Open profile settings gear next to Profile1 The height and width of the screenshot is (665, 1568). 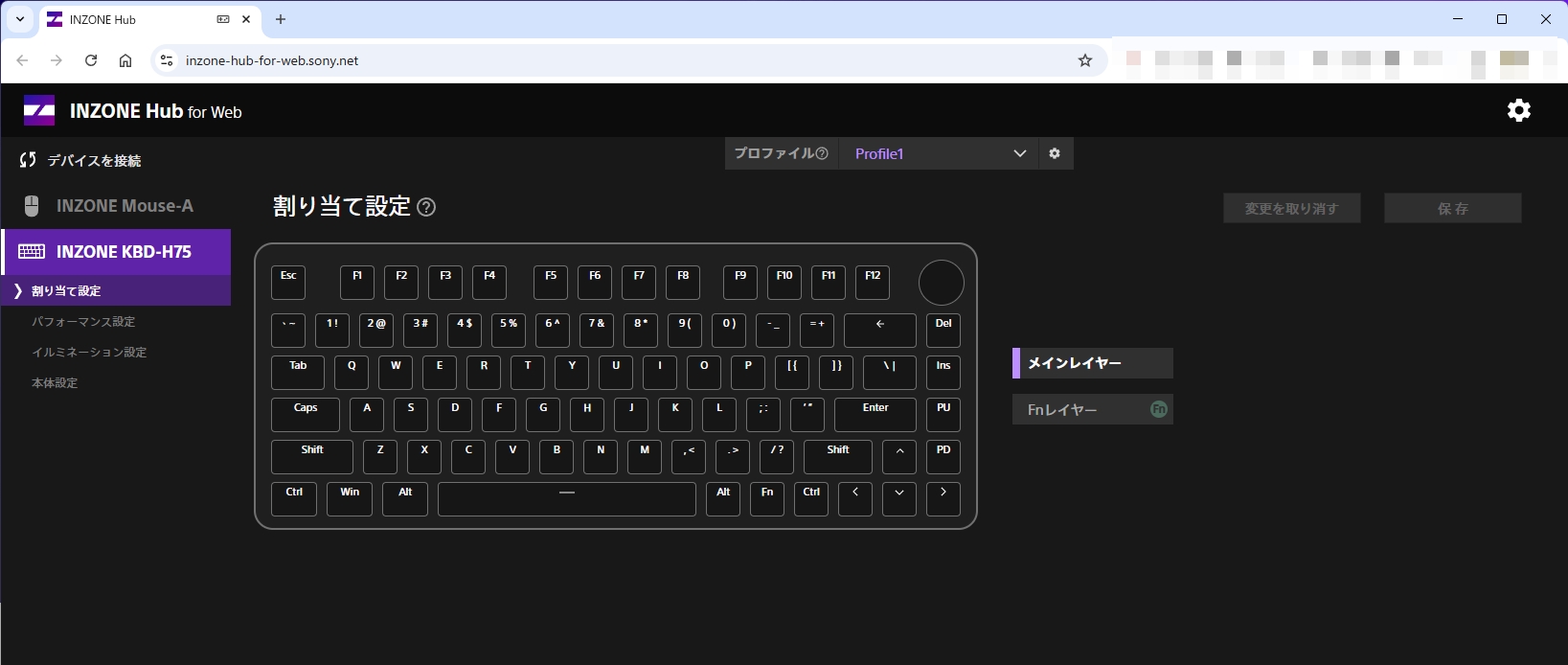pyautogui.click(x=1055, y=153)
